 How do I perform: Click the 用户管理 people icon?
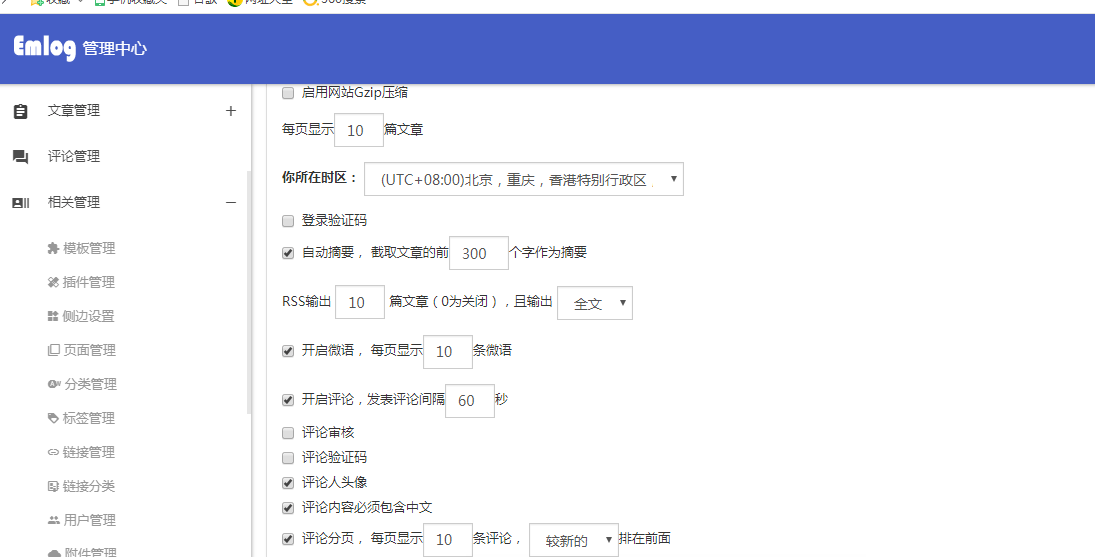point(54,520)
